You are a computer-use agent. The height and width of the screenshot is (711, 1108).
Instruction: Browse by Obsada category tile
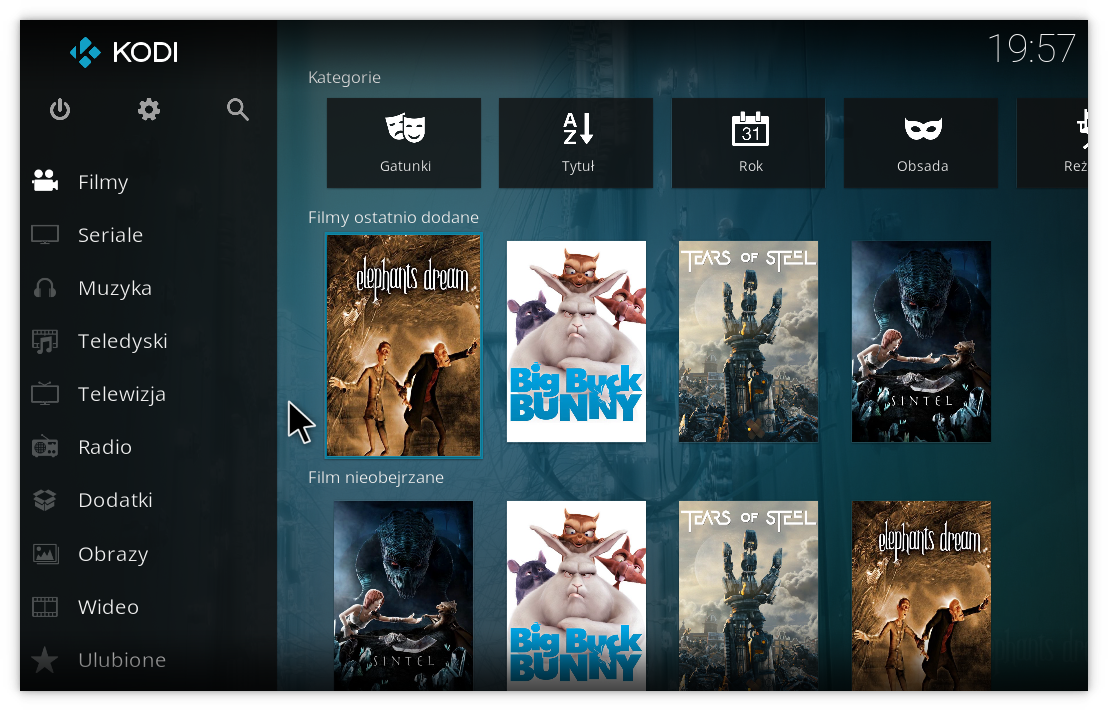(921, 143)
